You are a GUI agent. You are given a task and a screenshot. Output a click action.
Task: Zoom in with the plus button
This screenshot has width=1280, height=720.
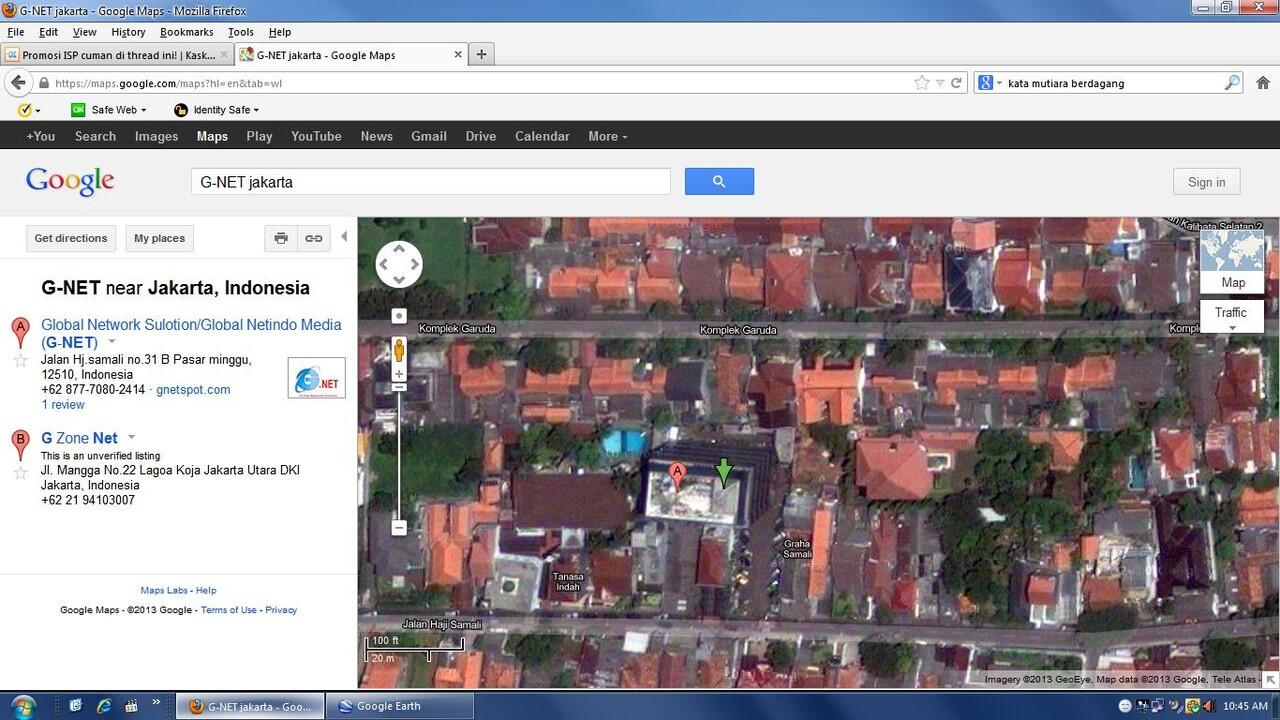point(399,374)
